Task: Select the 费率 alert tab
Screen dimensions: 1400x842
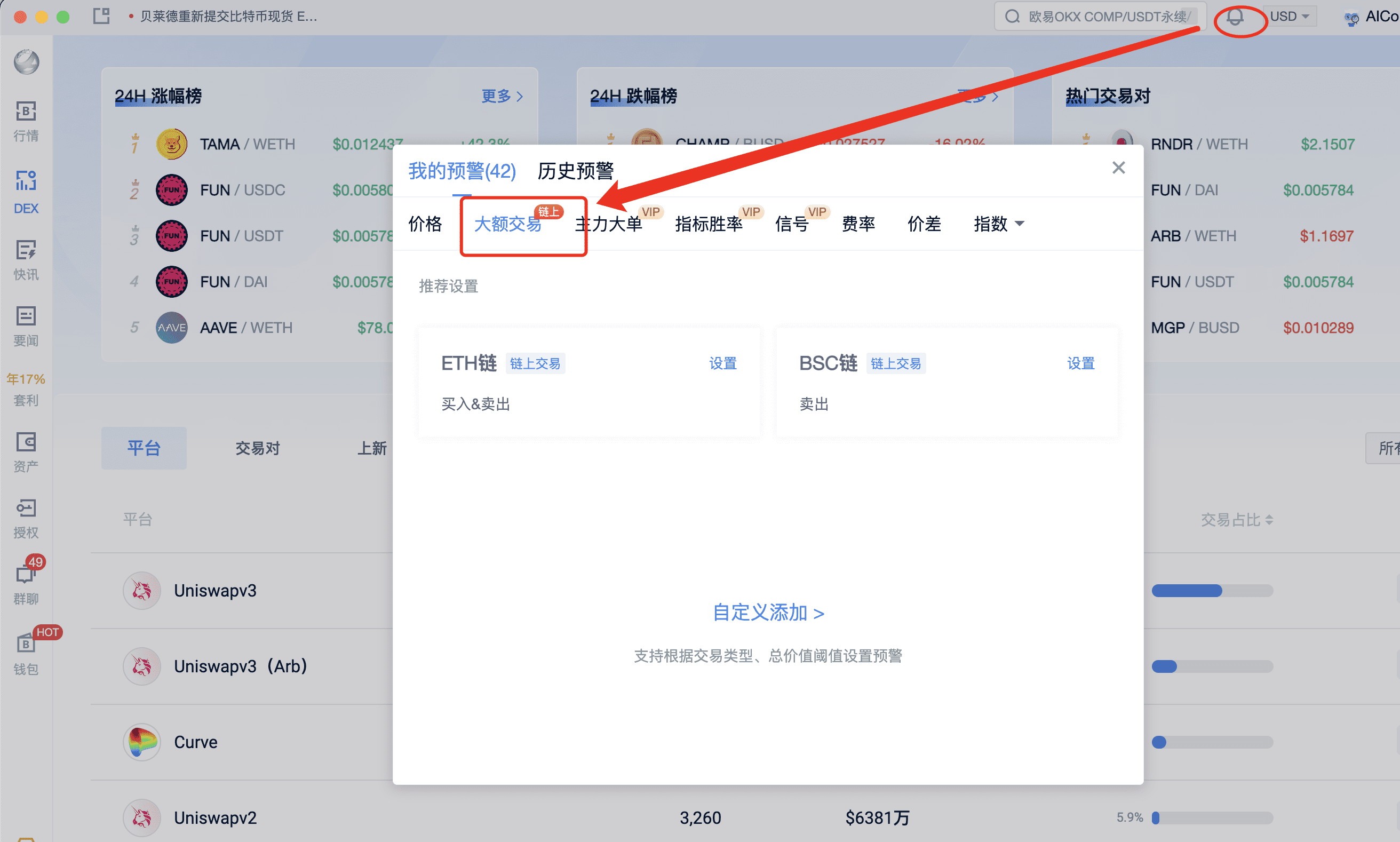Action: tap(858, 224)
